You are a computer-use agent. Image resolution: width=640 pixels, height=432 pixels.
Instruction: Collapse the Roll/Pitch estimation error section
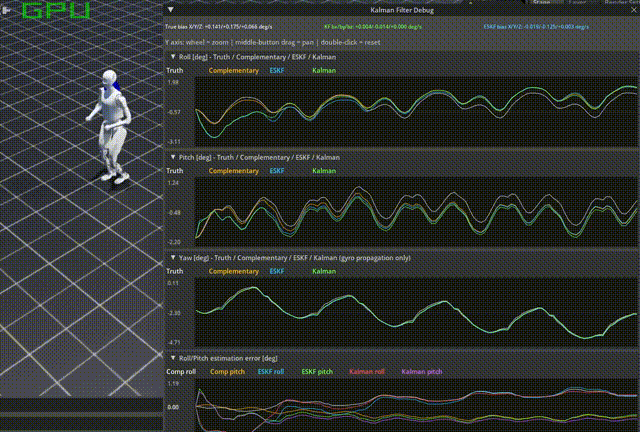173,358
